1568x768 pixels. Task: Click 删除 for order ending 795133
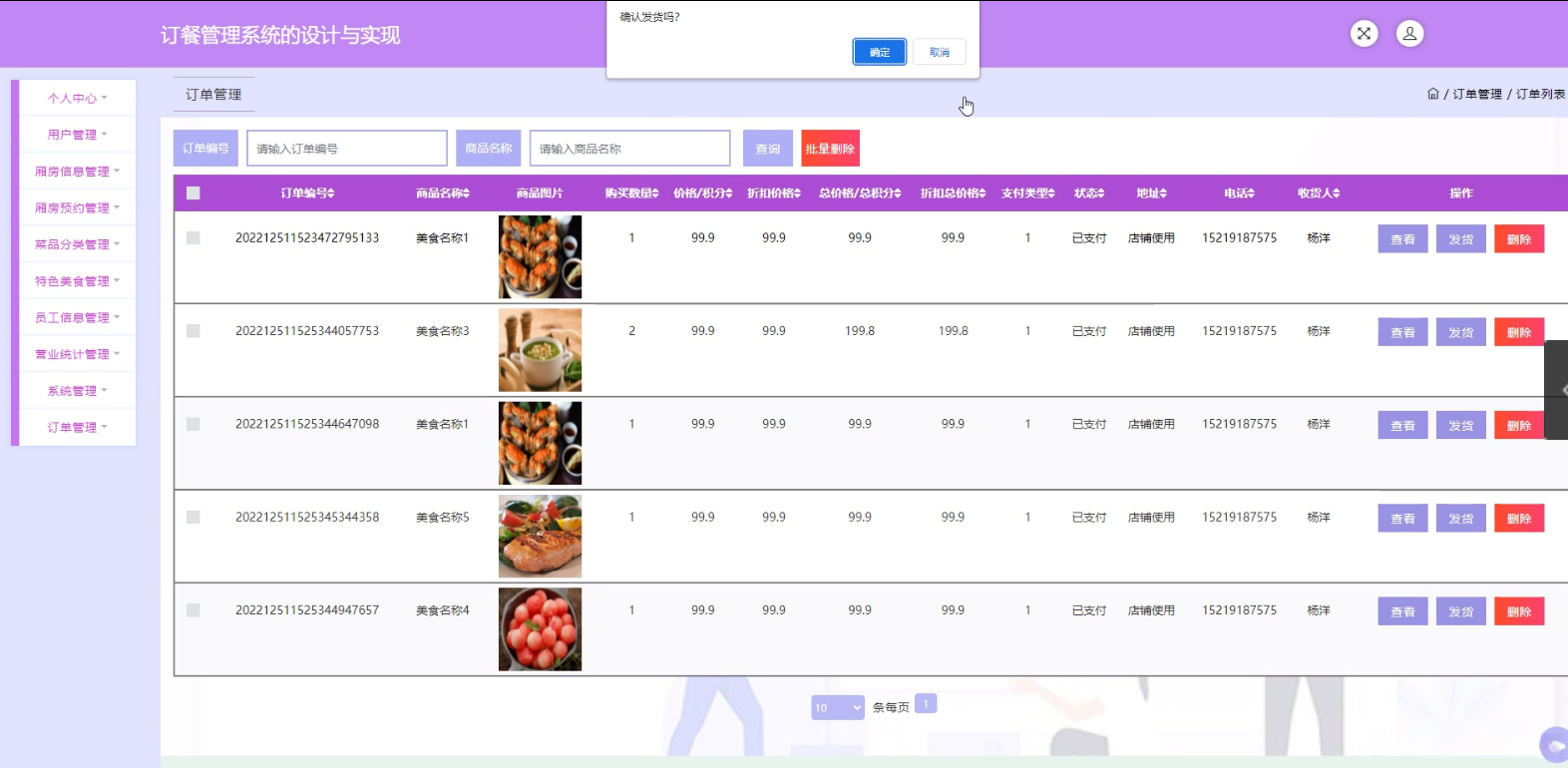click(1519, 239)
